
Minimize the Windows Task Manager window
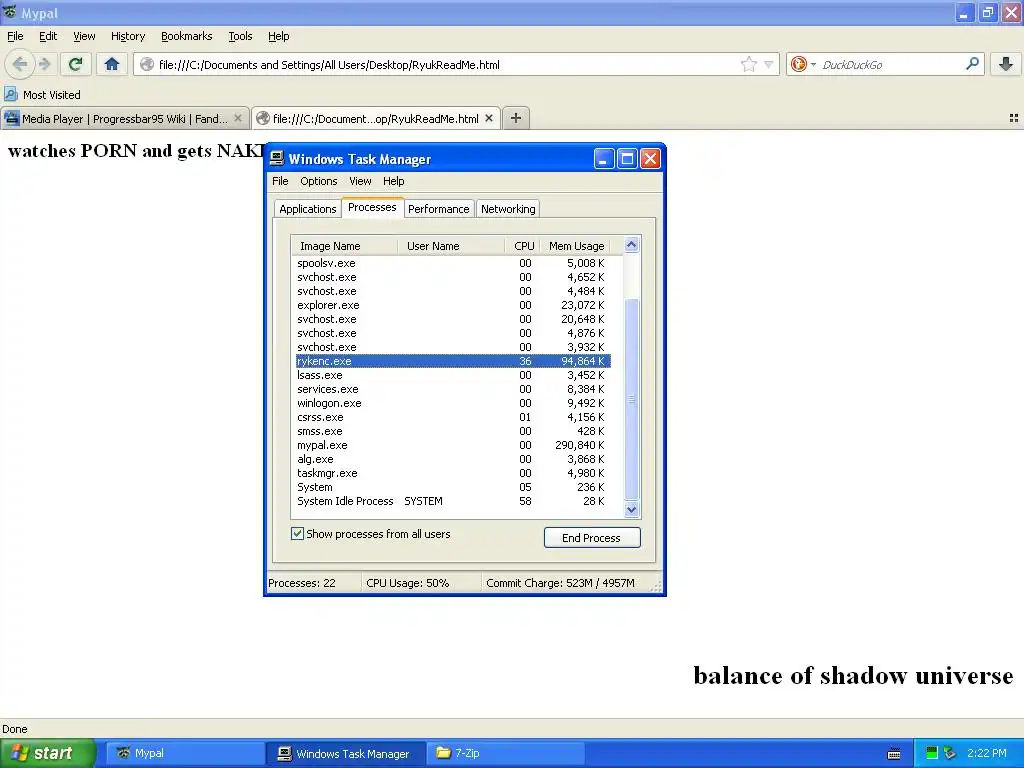point(603,159)
